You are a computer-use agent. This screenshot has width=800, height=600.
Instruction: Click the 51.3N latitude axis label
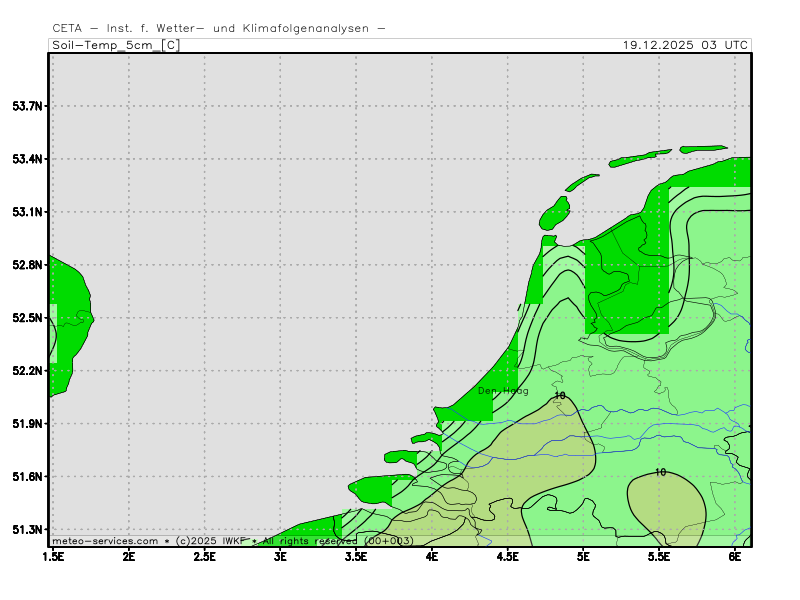point(27,529)
